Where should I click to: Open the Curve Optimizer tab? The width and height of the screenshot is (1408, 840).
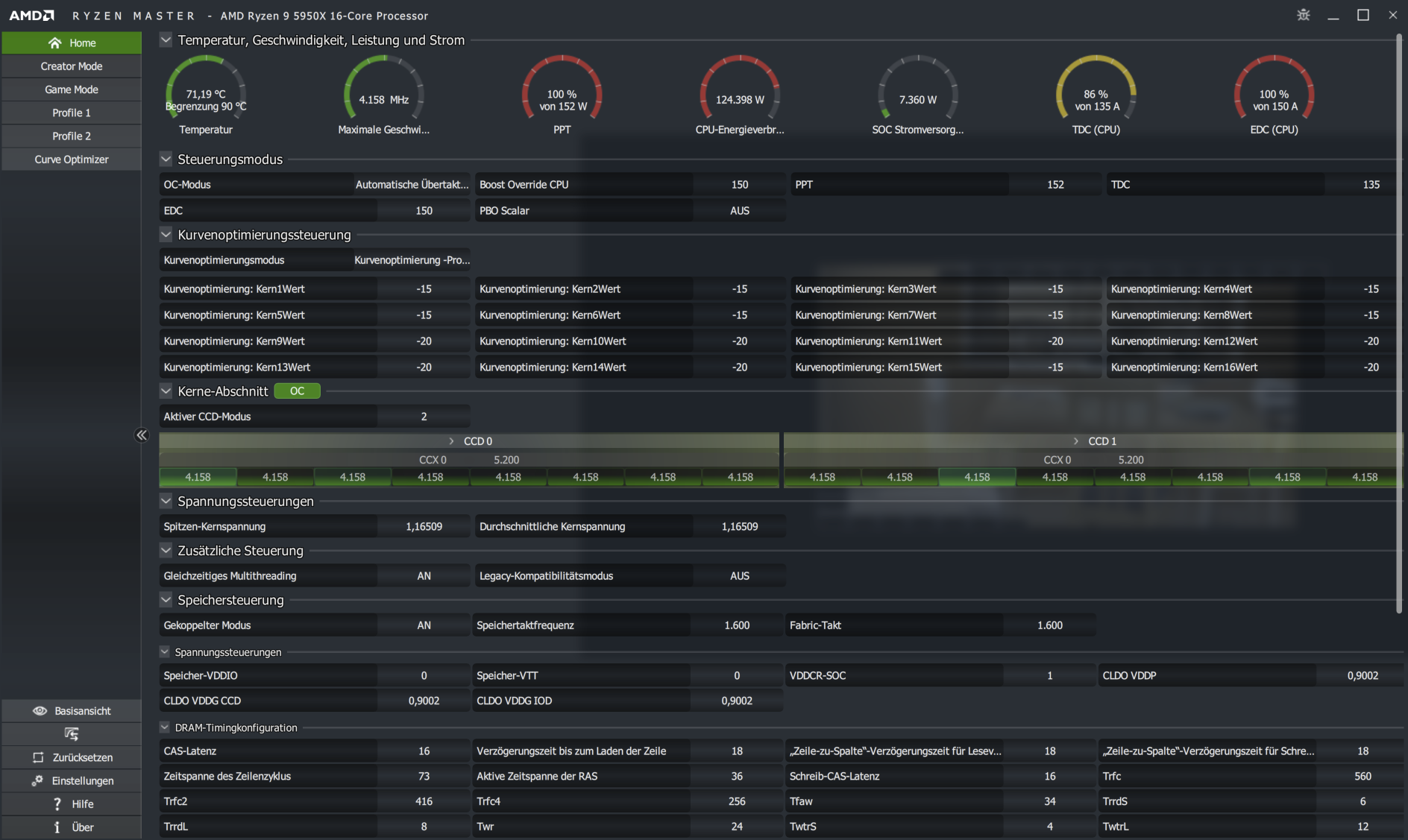(72, 160)
